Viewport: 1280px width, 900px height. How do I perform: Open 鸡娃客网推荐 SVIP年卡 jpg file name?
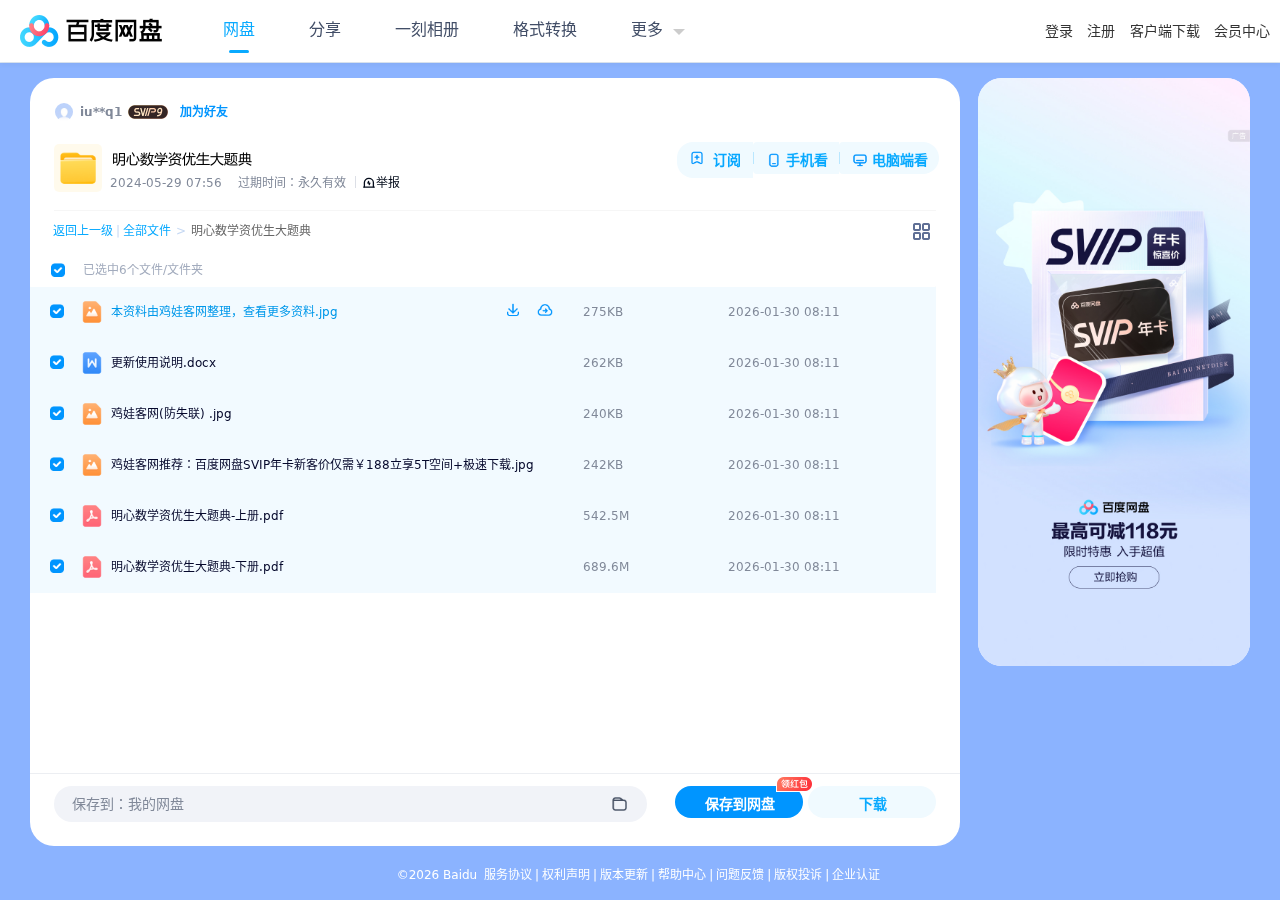pos(322,465)
